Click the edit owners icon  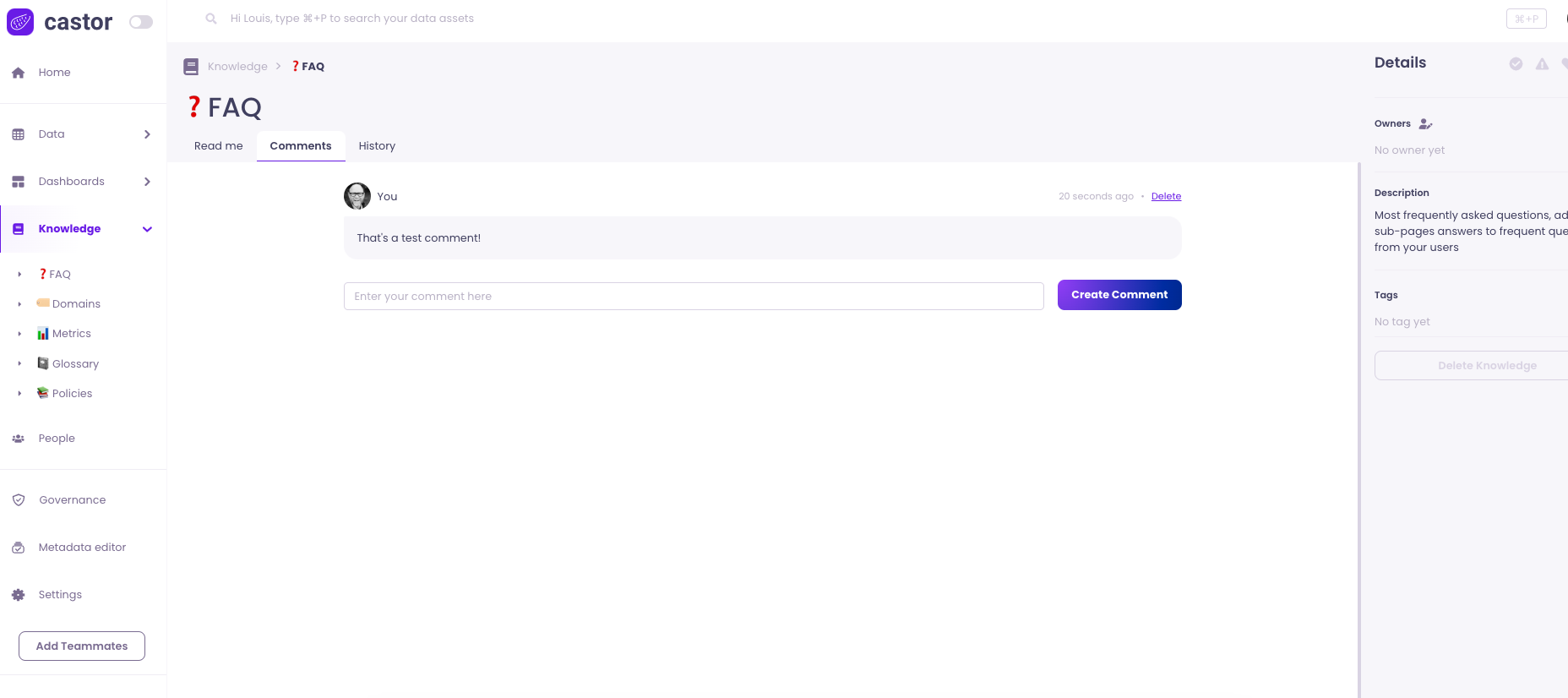click(x=1426, y=124)
